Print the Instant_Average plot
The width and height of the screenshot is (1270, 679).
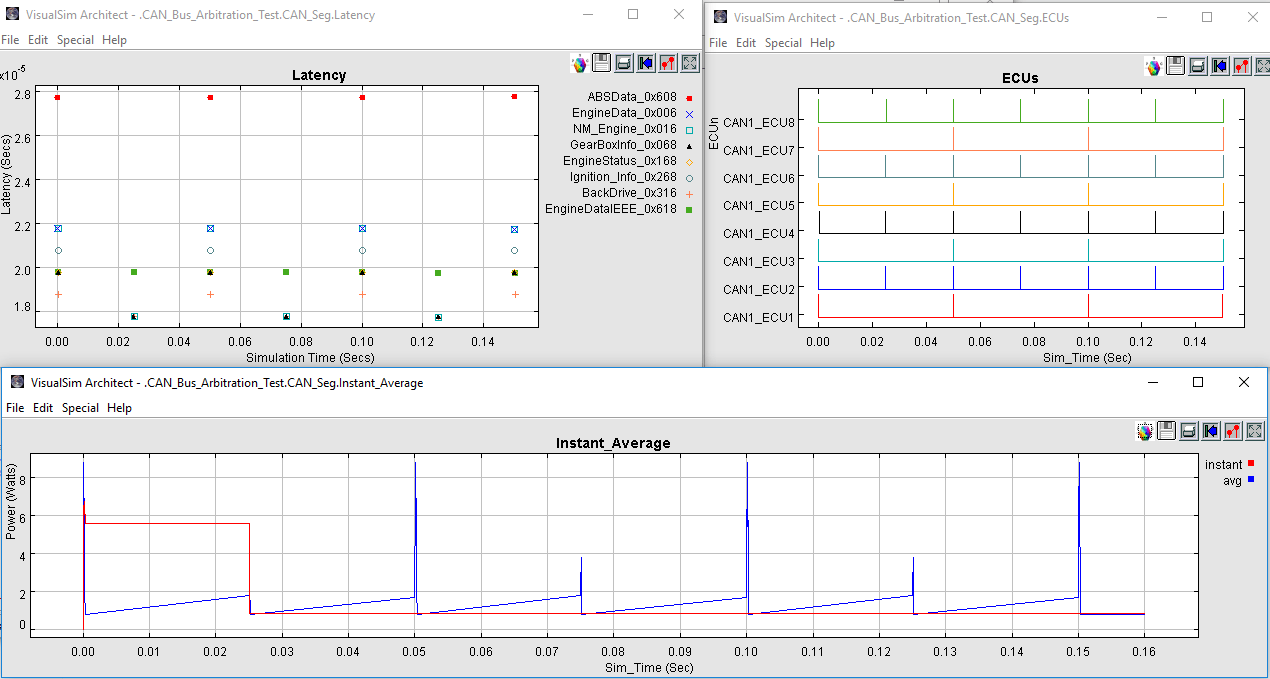tap(1189, 431)
